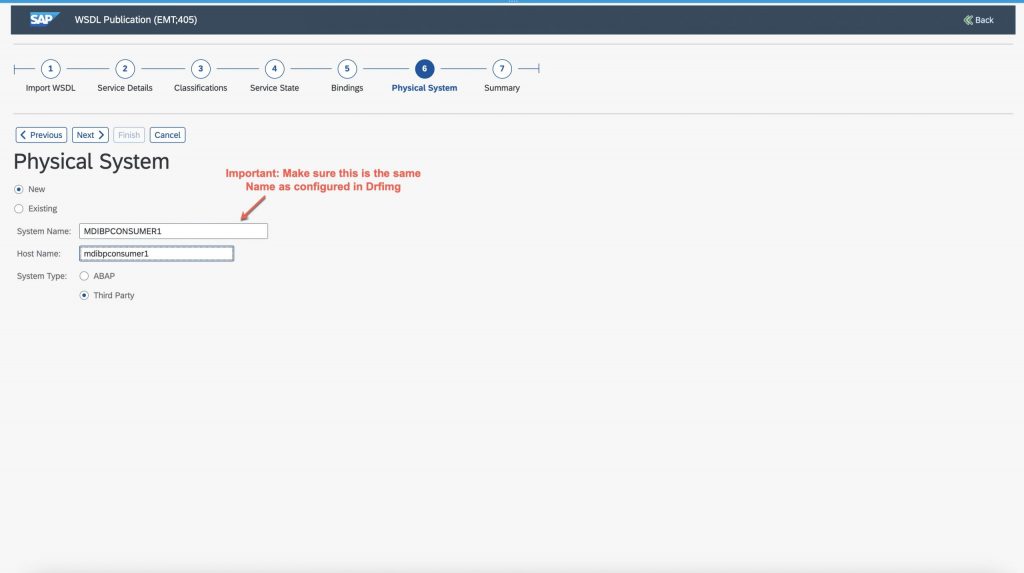
Task: Click the Physical System heading
Action: coord(91,161)
